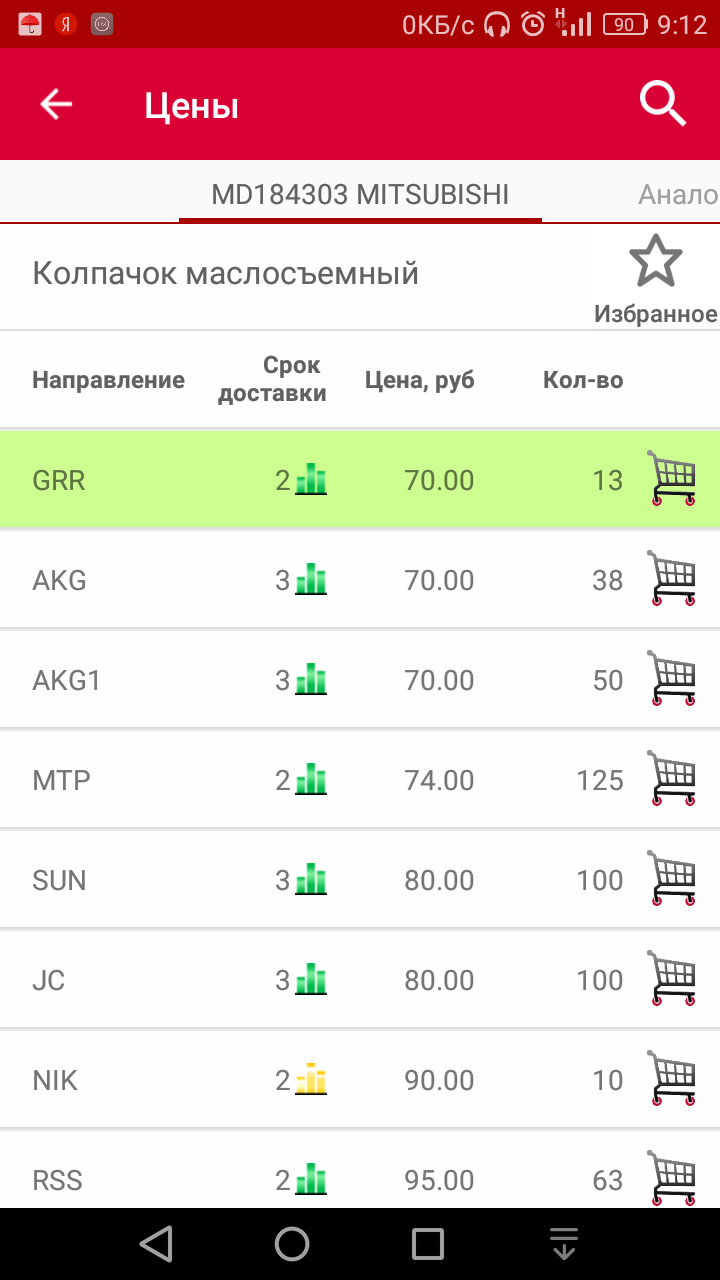This screenshot has width=720, height=1280.
Task: Sort by Цена, руб column header
Action: [419, 380]
